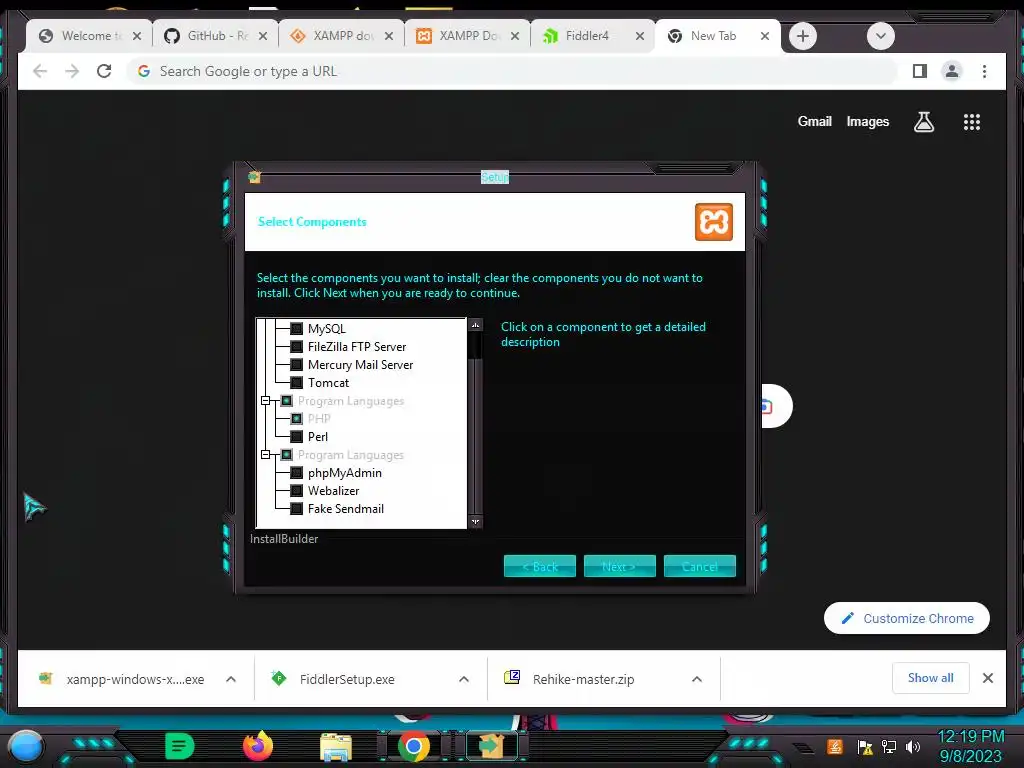The height and width of the screenshot is (768, 1024).
Task: Toggle the Fake Sendmail checkbox
Action: (x=296, y=509)
